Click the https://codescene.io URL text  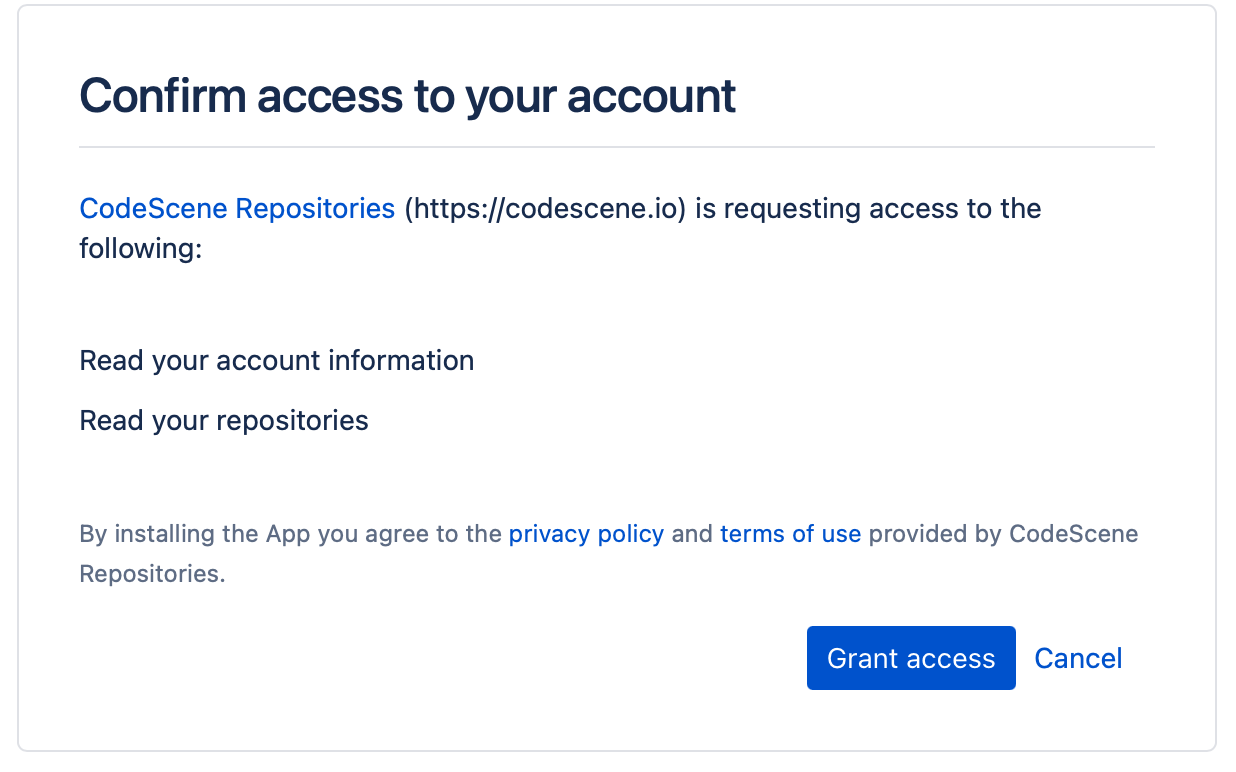coord(545,208)
